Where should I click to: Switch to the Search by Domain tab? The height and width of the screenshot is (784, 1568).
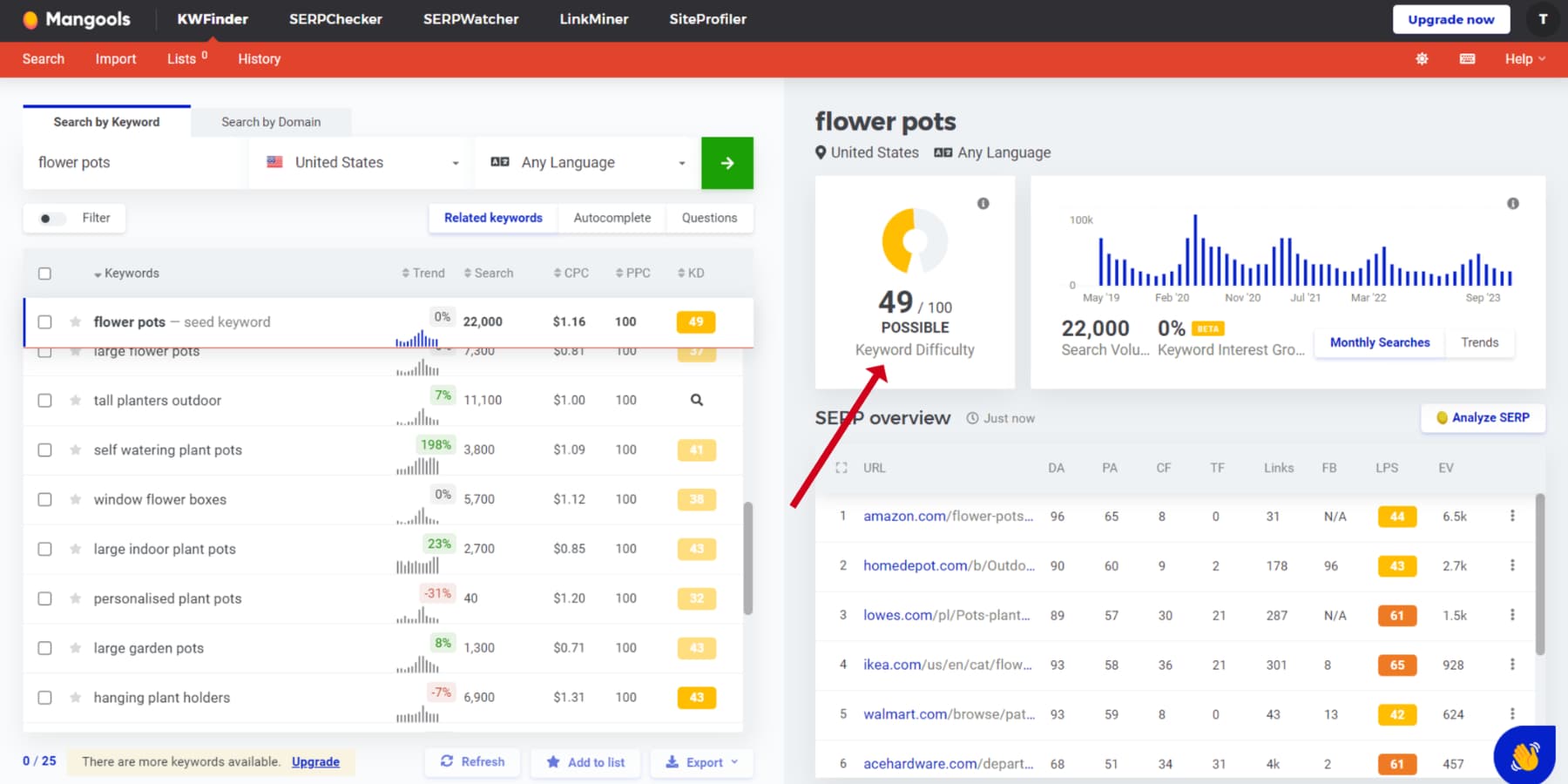pyautogui.click(x=271, y=122)
